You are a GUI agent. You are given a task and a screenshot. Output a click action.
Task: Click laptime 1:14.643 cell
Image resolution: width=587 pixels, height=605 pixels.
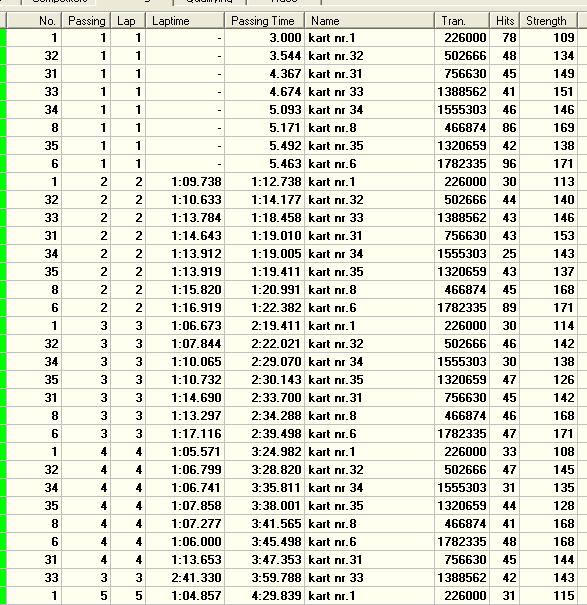tap(185, 236)
